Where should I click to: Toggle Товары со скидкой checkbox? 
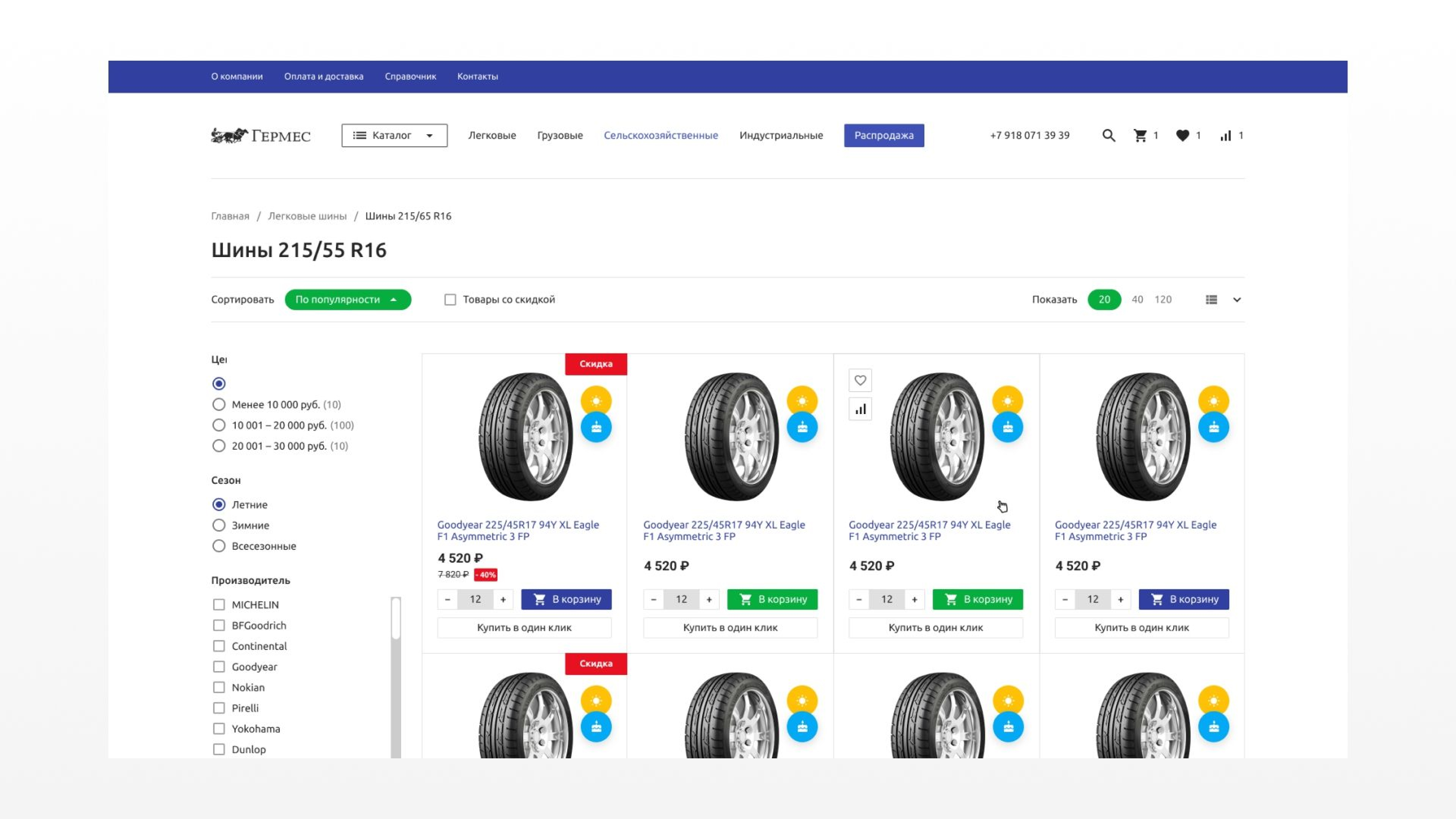click(450, 300)
